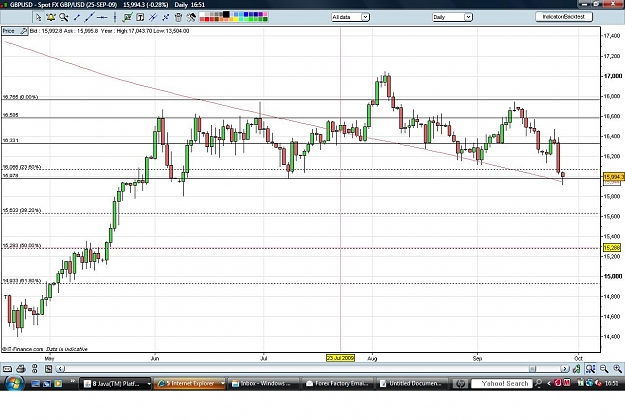Select the crossed lines drawing tool
The image size is (625, 420).
coord(153,17)
